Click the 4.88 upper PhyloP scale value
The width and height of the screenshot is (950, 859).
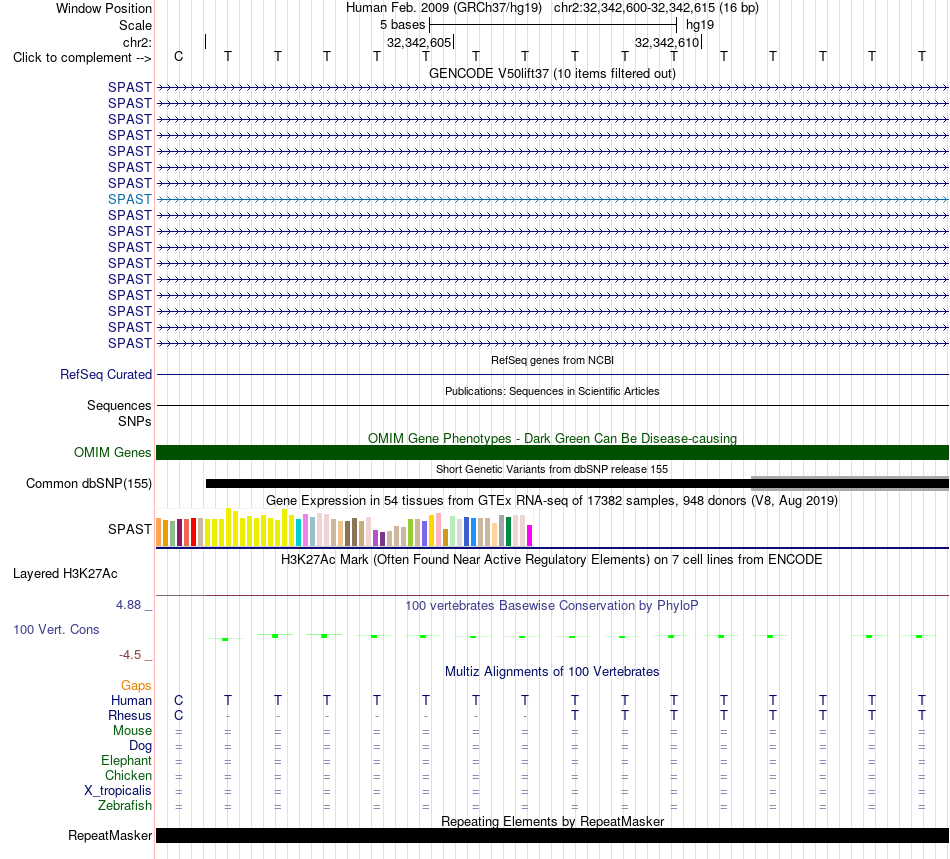coord(128,605)
